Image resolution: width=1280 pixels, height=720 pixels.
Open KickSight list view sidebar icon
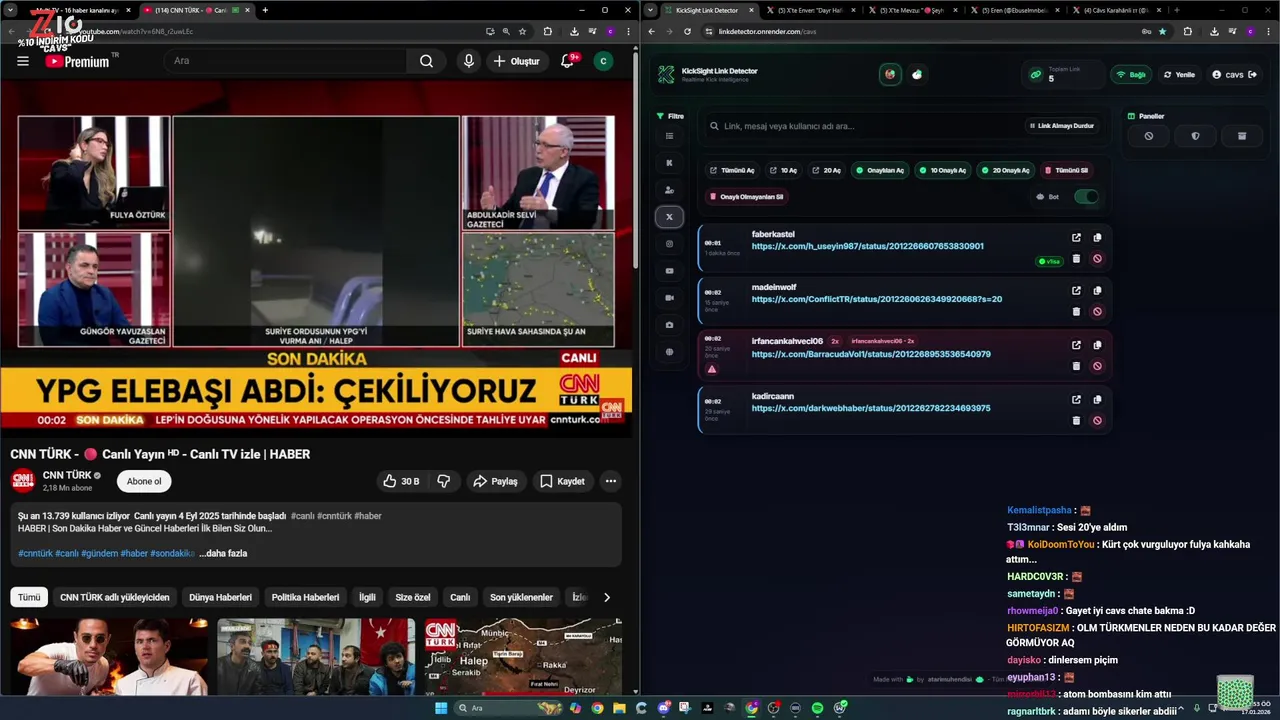669,136
